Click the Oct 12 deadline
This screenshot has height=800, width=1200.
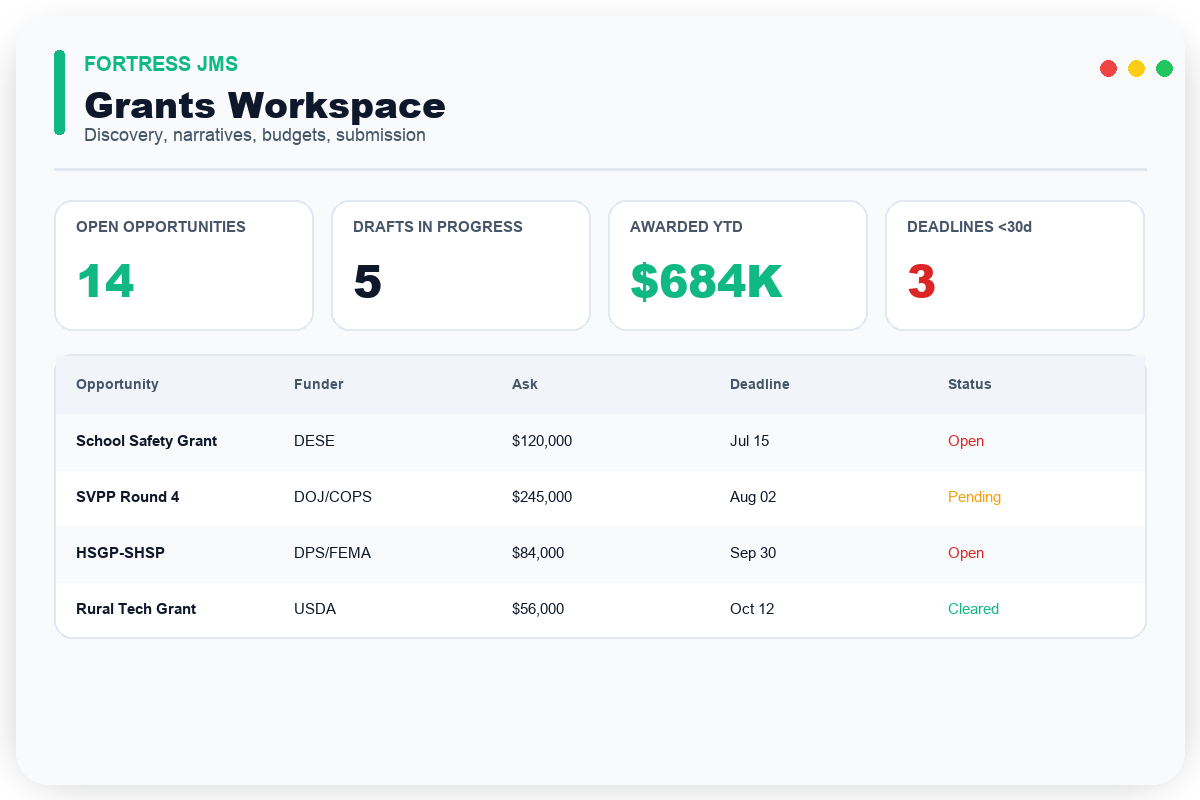pos(752,609)
